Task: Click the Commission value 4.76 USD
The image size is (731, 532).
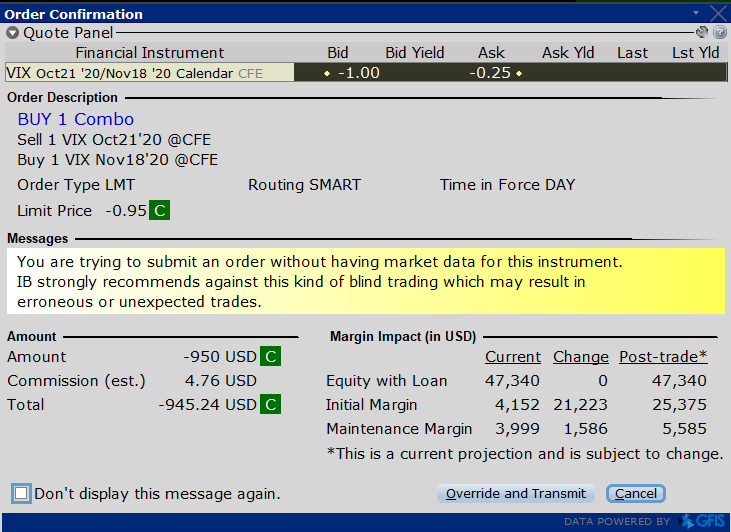Action: click(221, 381)
